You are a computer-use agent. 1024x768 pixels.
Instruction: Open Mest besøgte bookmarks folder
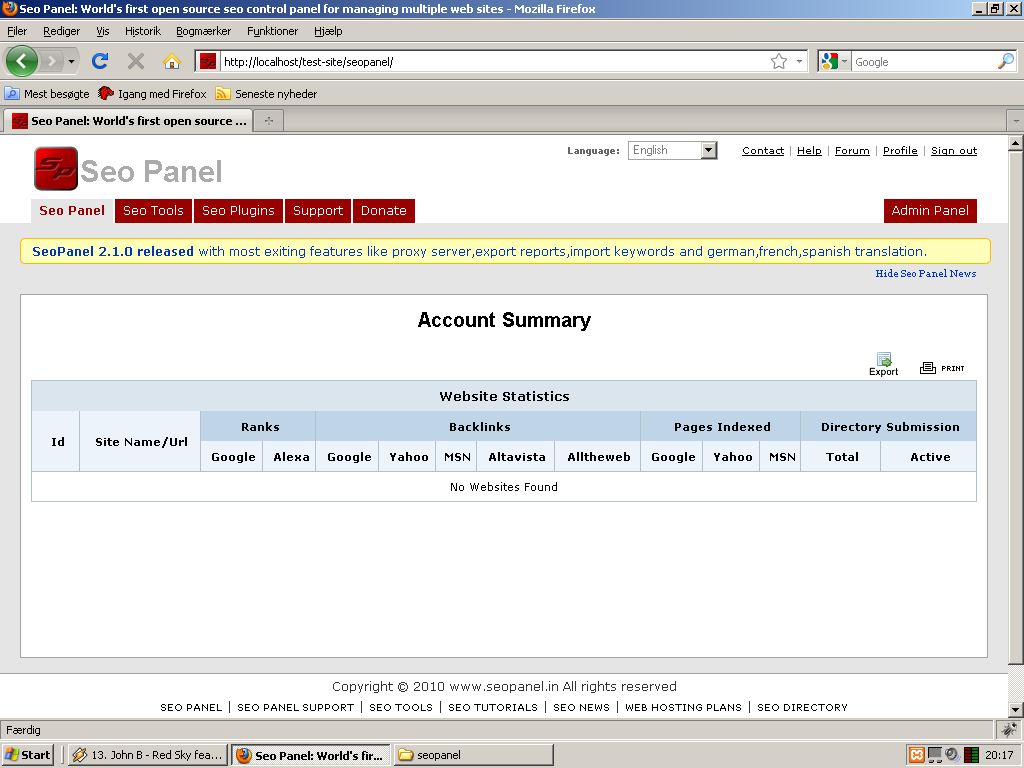coord(47,94)
